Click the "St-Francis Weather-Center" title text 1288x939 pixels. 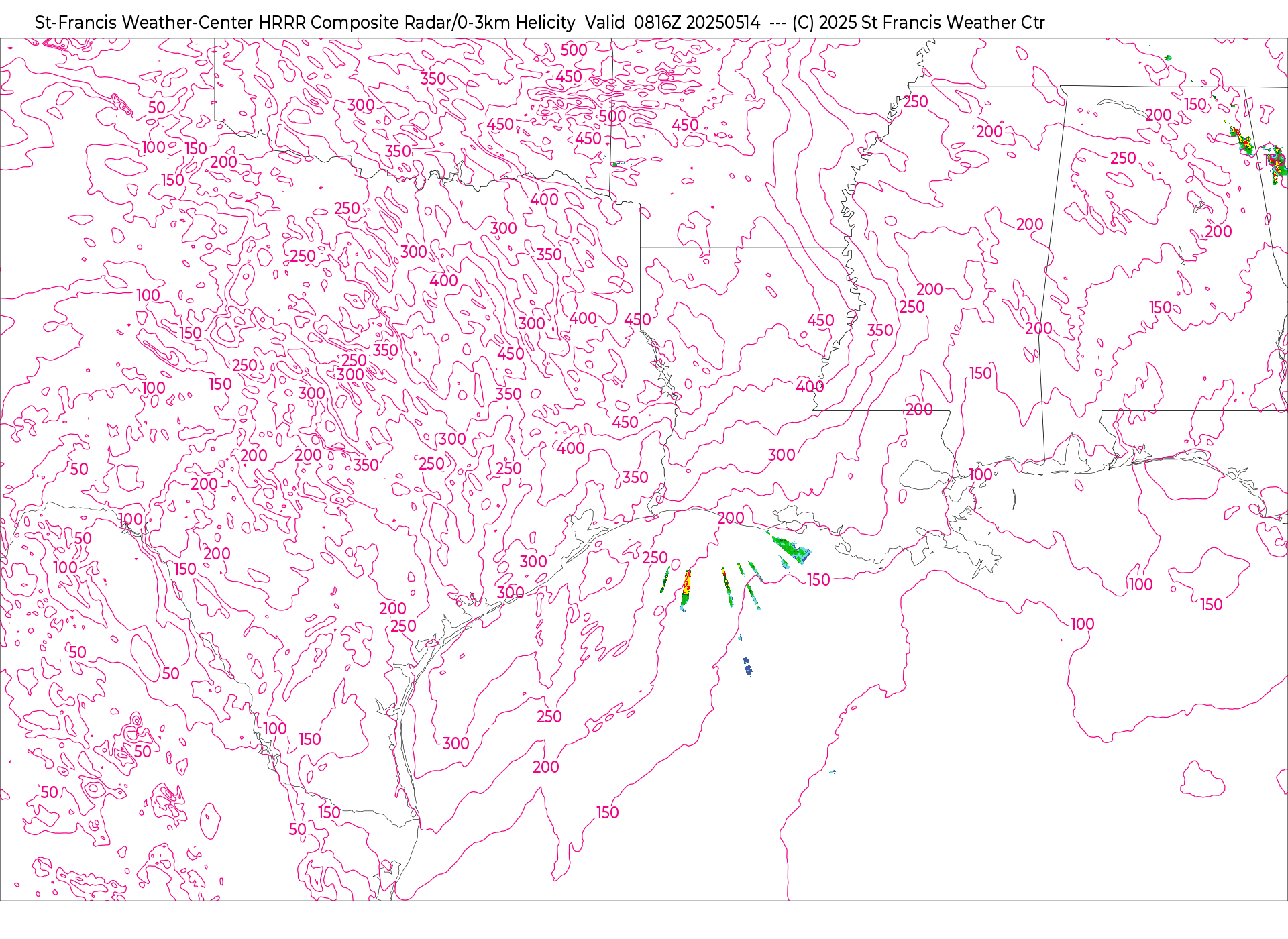(144, 23)
